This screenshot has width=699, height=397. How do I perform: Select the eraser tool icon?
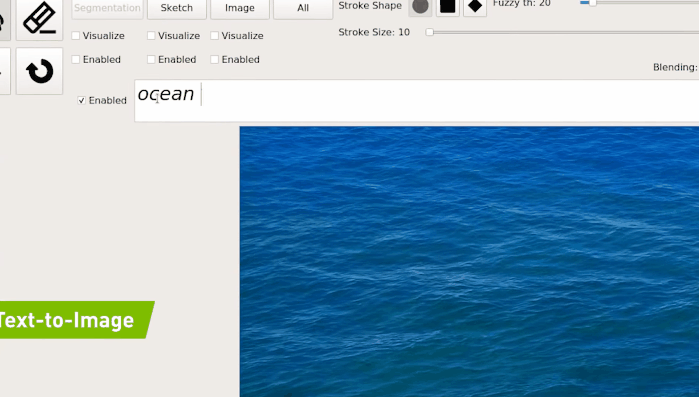(x=39, y=19)
